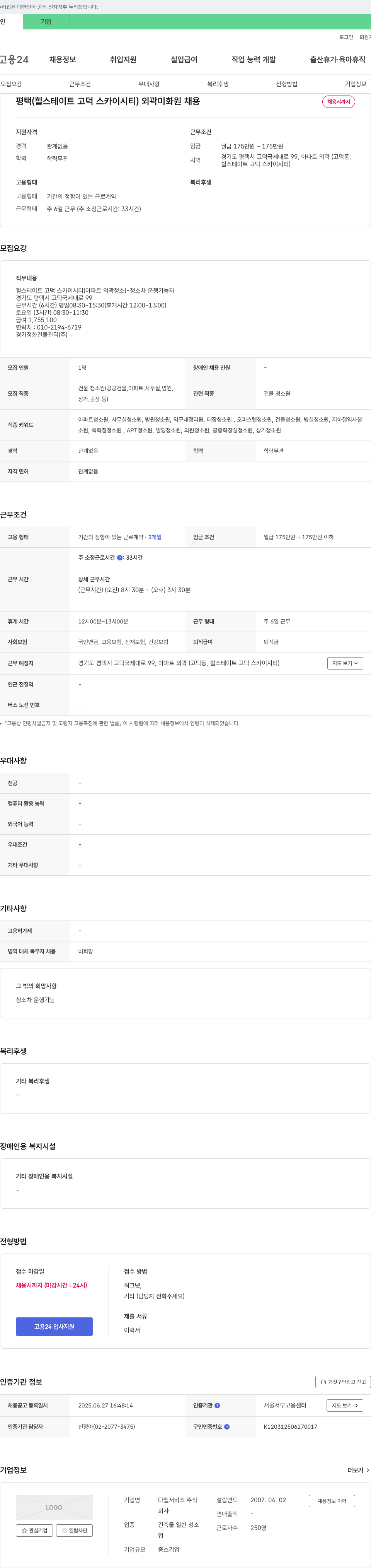The image size is (371, 1568).
Task: Click the 3개월 contract period link
Action: pos(155,538)
